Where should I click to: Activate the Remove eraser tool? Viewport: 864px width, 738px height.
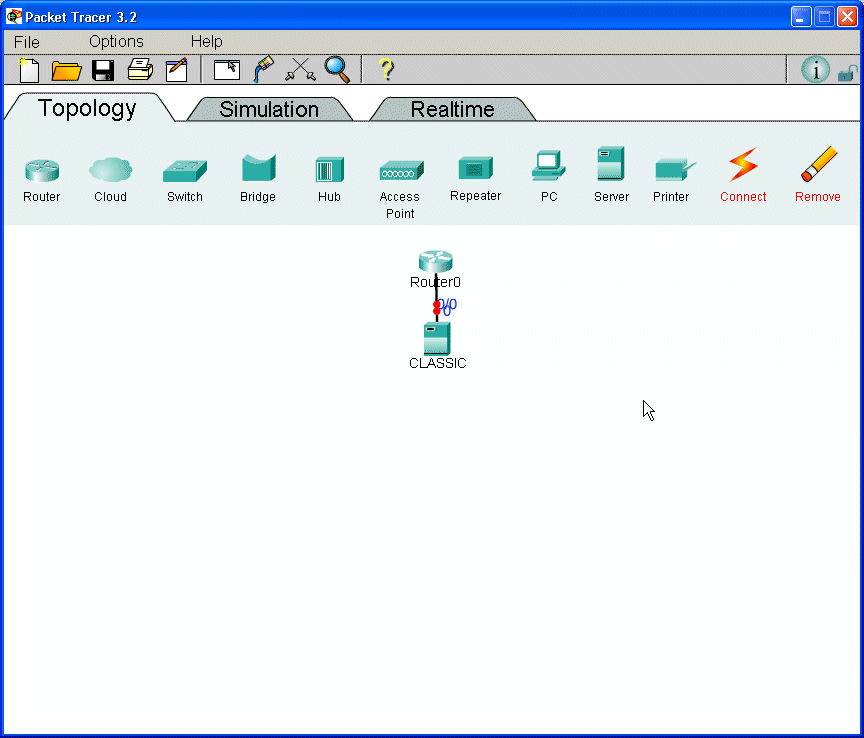(x=819, y=164)
